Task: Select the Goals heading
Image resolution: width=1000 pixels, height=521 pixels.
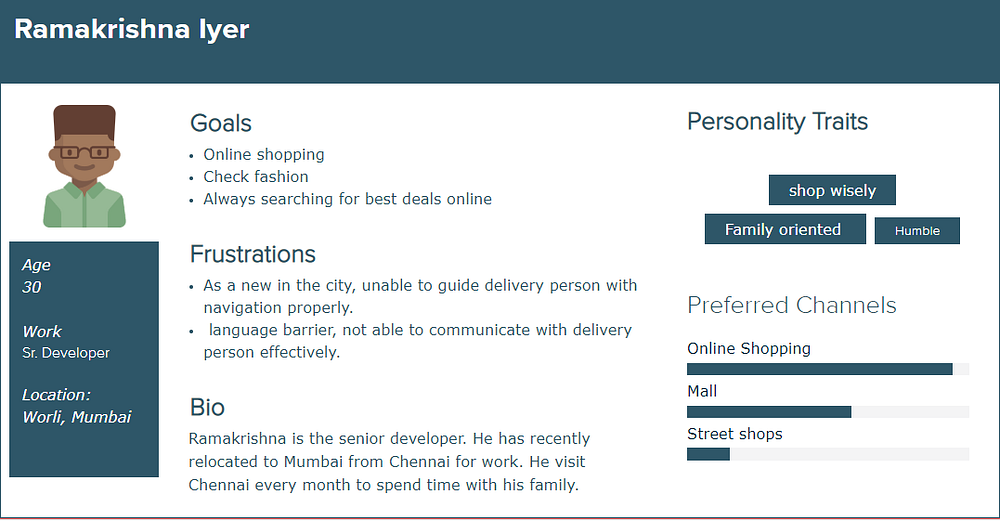Action: tap(221, 123)
